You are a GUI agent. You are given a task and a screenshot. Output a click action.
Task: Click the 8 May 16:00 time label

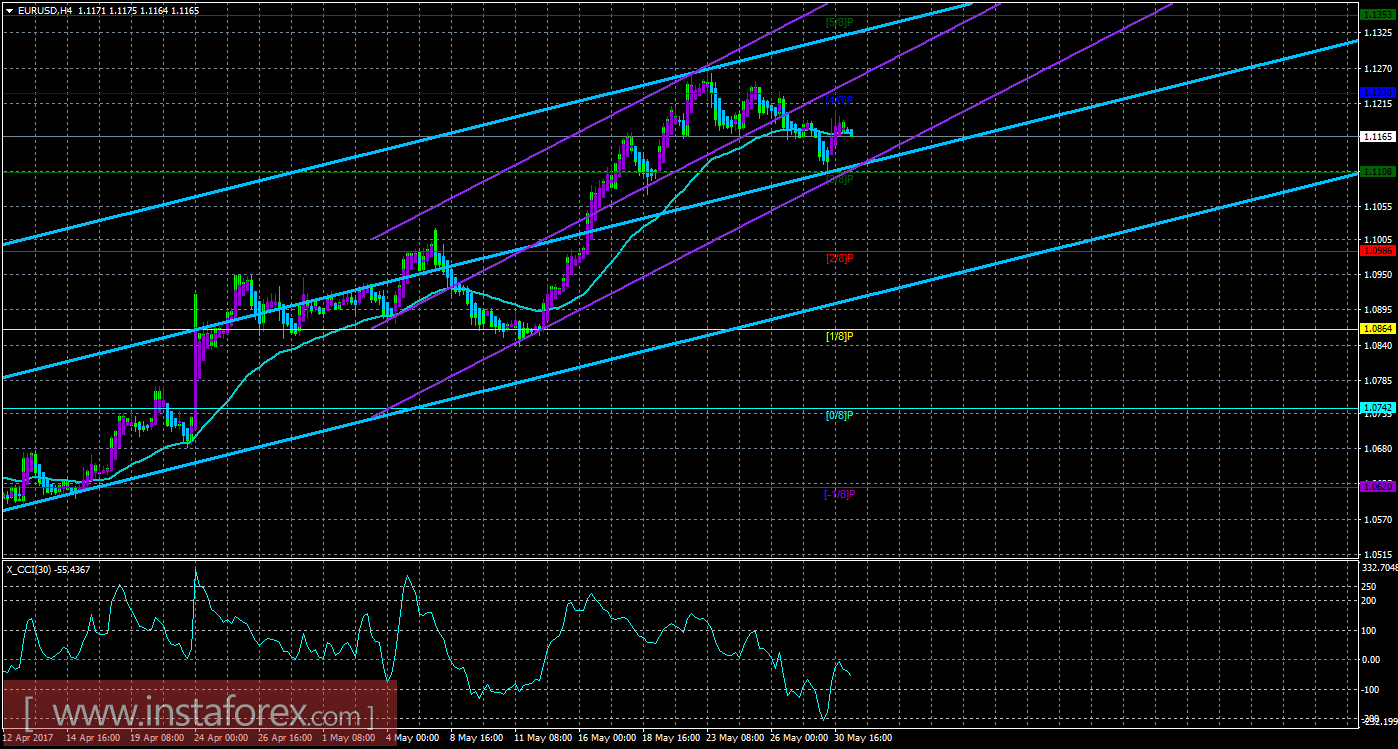[479, 739]
